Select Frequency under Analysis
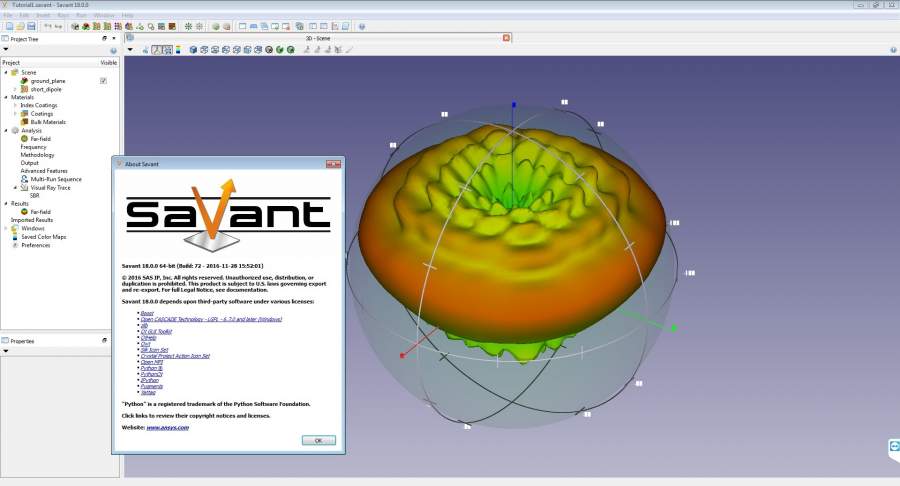 33,147
